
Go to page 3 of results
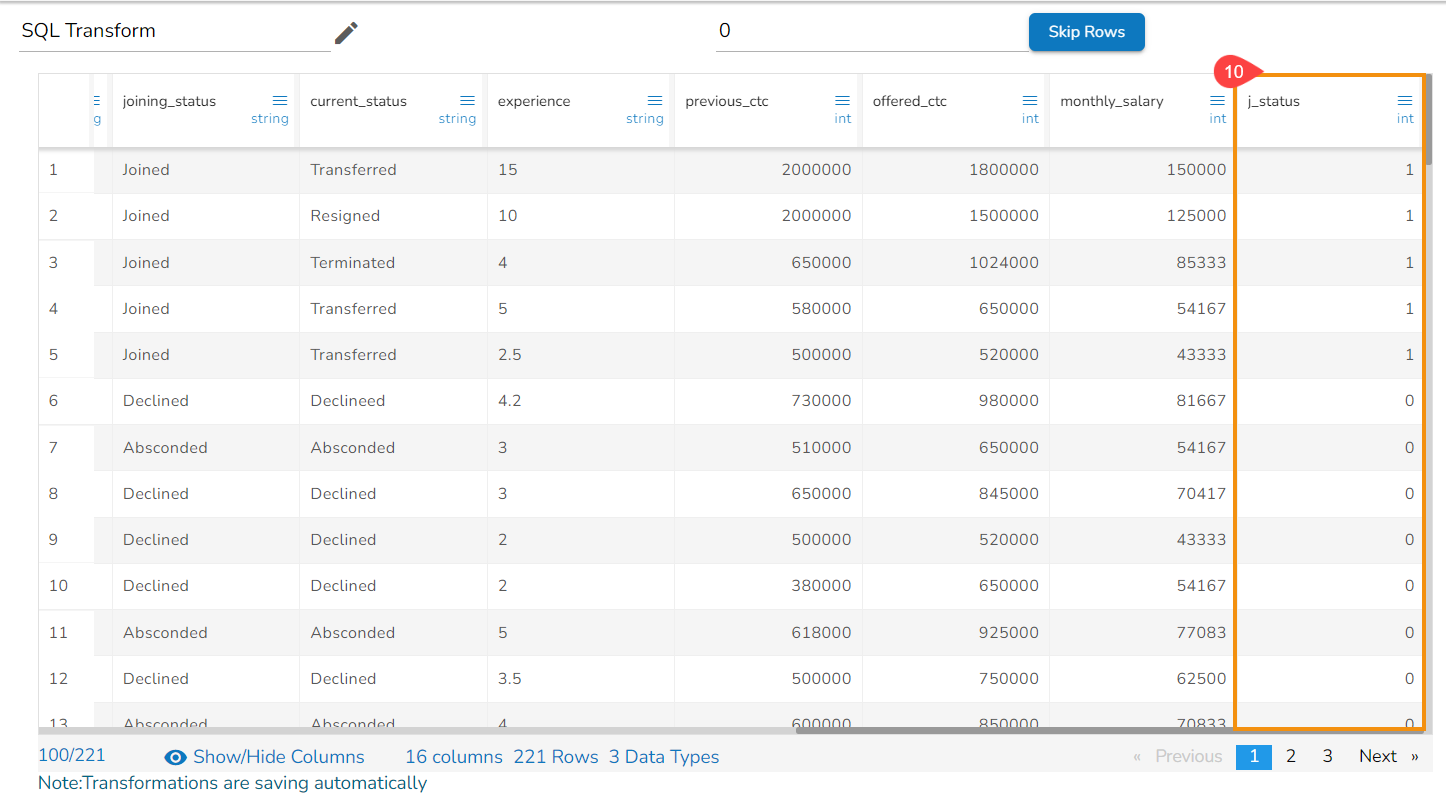tap(1327, 756)
